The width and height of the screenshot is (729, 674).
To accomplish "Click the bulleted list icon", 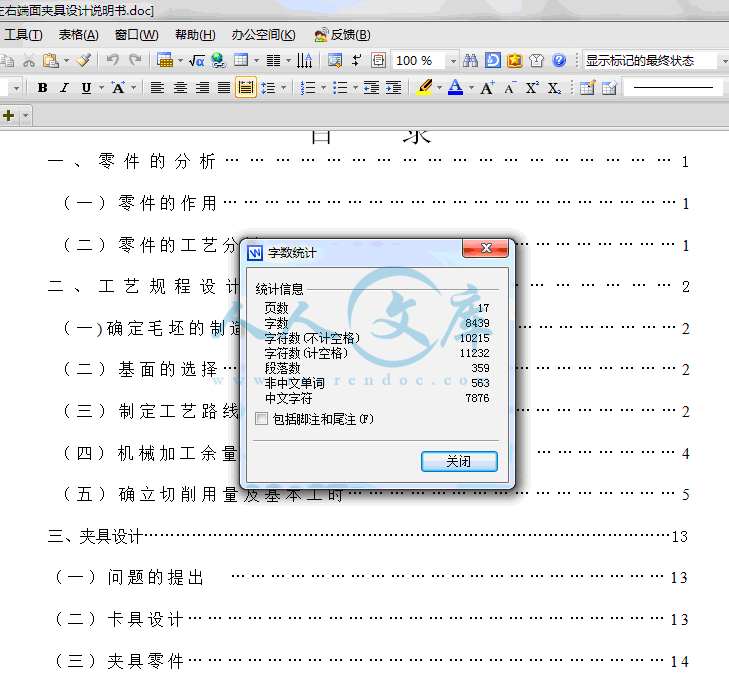I will click(340, 87).
